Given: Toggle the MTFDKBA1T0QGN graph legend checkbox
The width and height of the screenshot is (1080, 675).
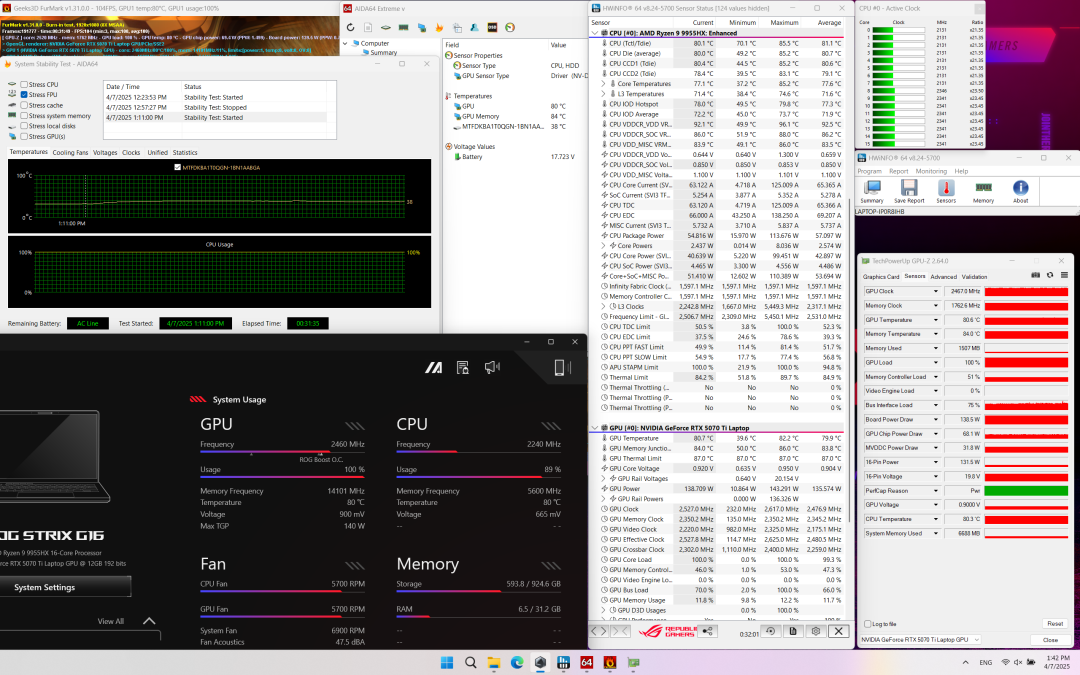Looking at the screenshot, I should click(x=178, y=167).
